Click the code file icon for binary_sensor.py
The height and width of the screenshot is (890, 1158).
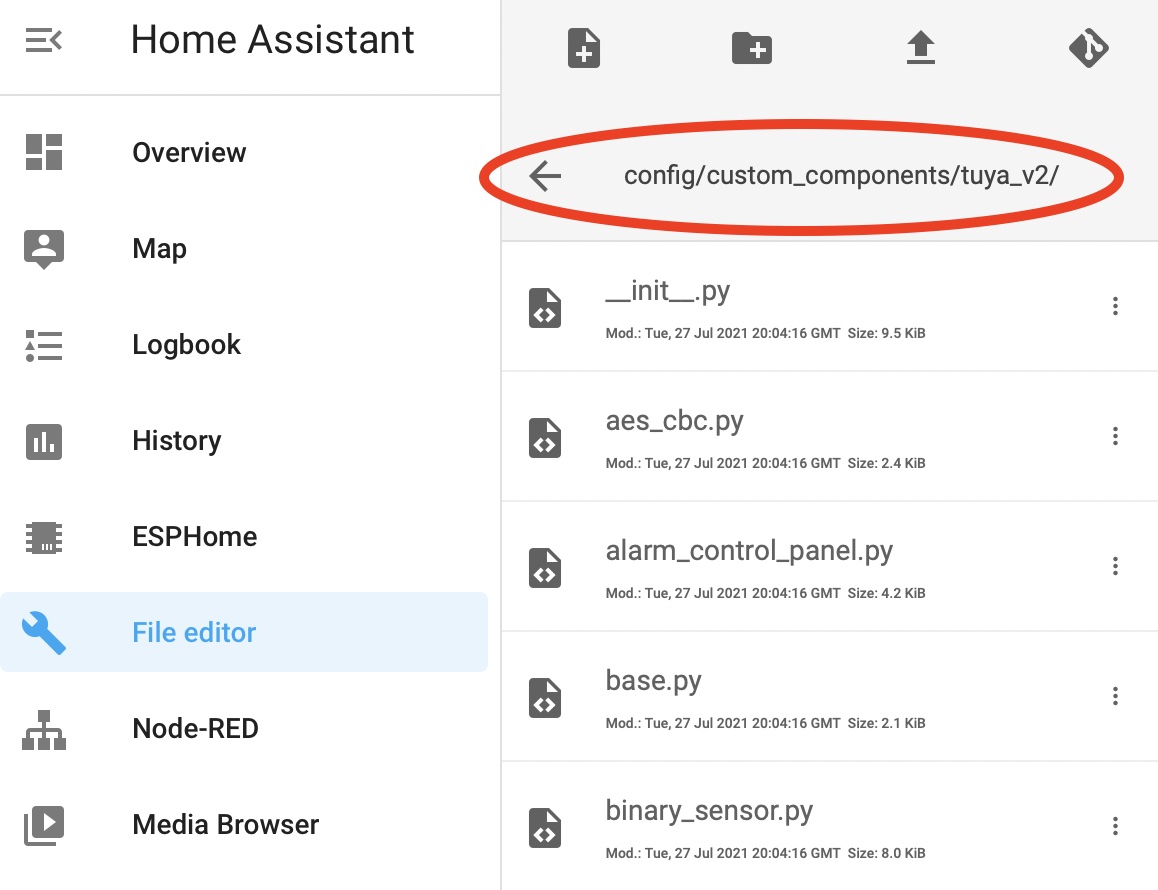(545, 828)
